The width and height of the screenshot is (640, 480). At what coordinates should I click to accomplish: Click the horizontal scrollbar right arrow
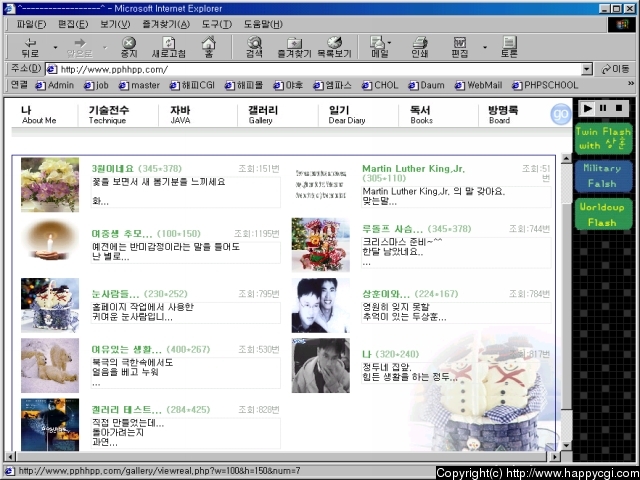(x=555, y=456)
